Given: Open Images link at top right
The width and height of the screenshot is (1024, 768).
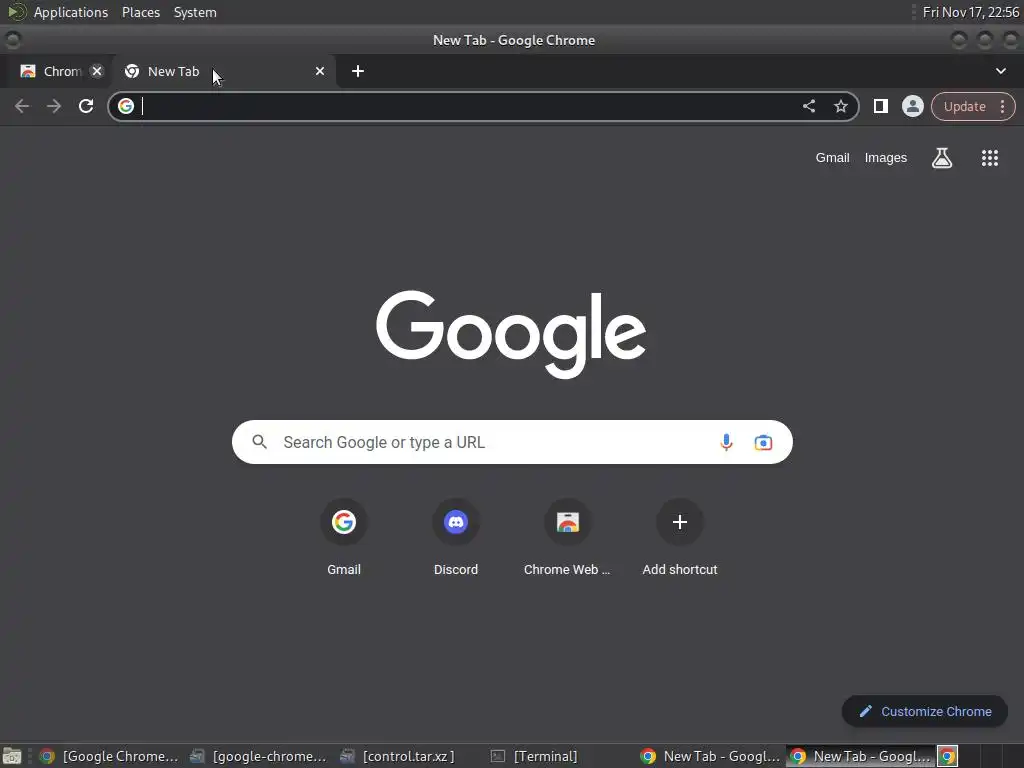Looking at the screenshot, I should click(x=886, y=158).
